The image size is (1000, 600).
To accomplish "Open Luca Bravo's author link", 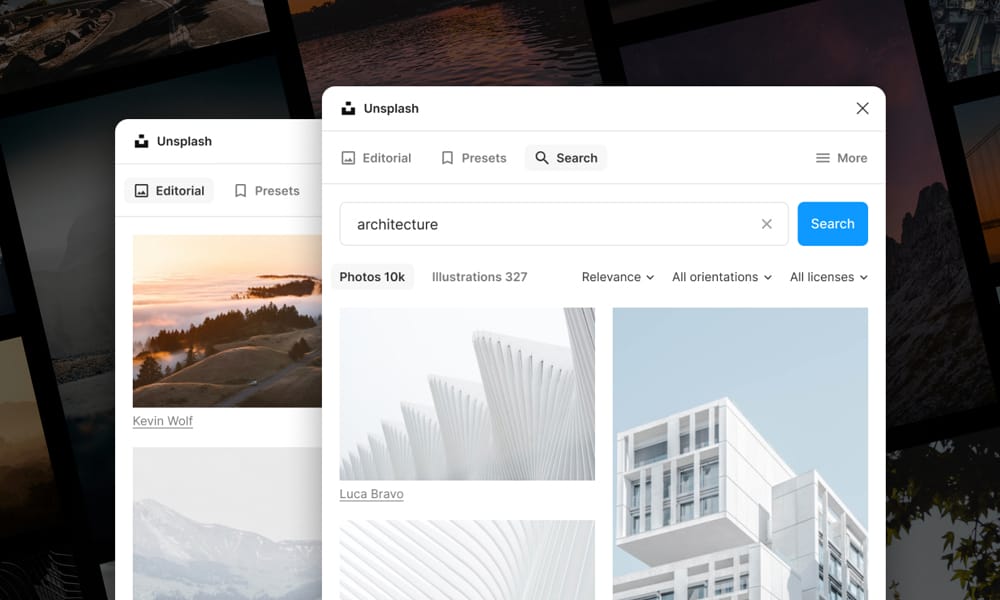I will (371, 494).
